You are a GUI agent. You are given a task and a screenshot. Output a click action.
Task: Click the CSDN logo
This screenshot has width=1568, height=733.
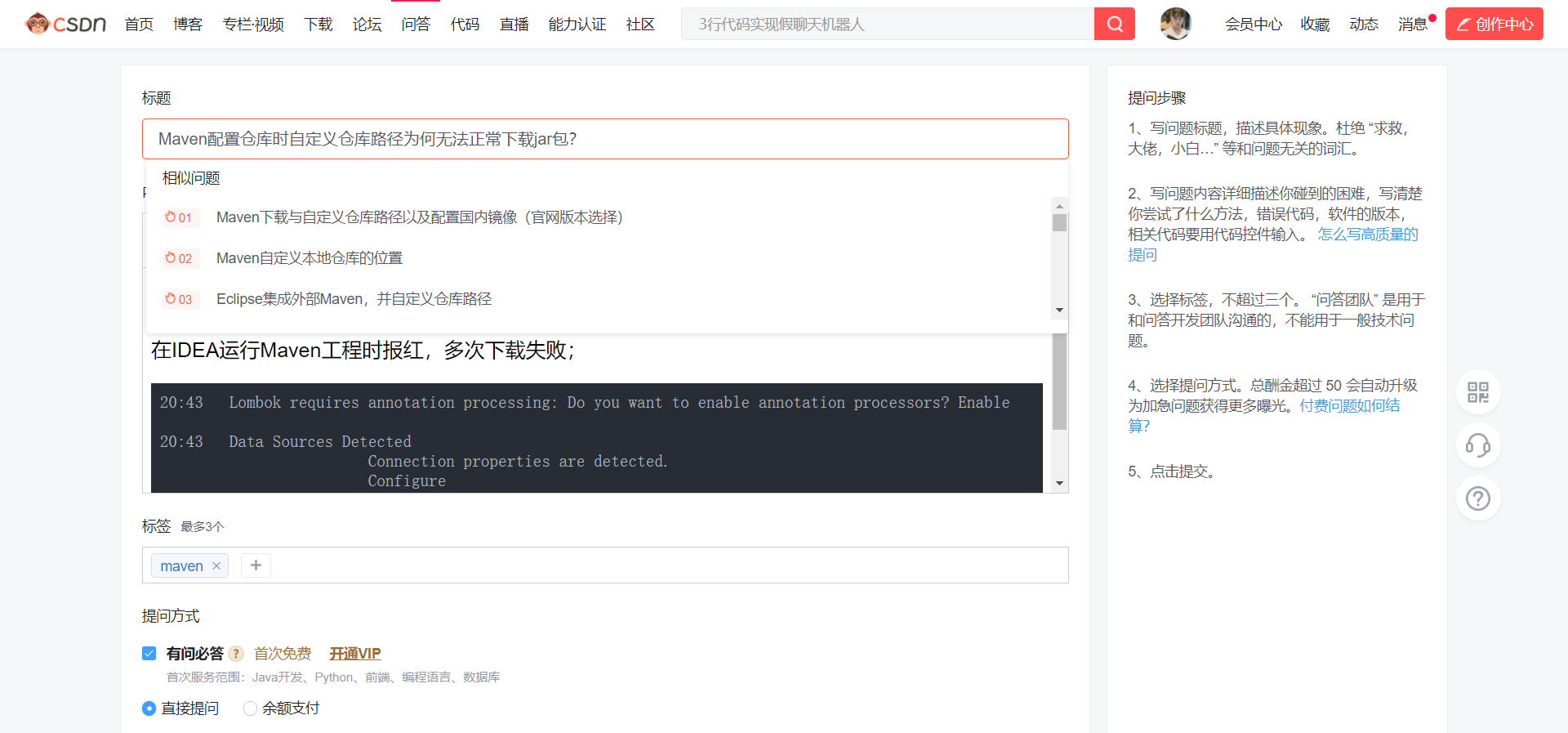pos(66,24)
